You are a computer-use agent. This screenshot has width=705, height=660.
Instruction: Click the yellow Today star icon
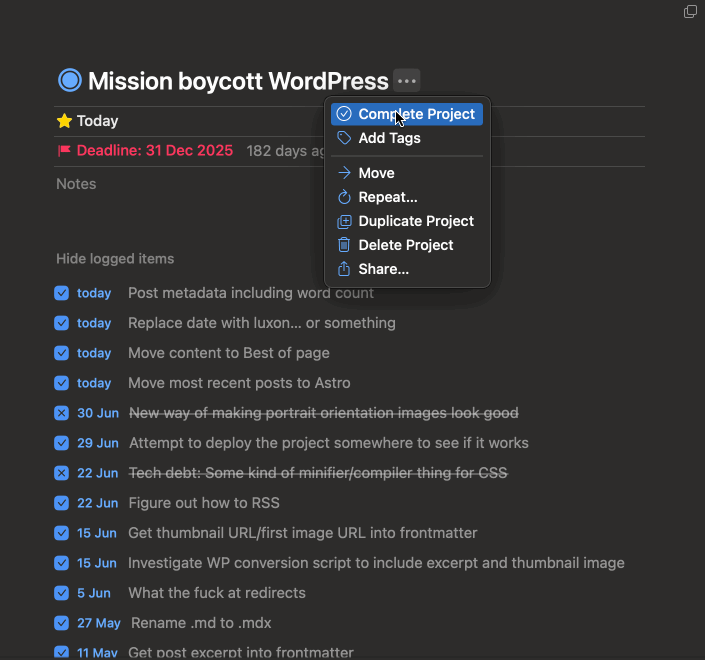coord(64,121)
